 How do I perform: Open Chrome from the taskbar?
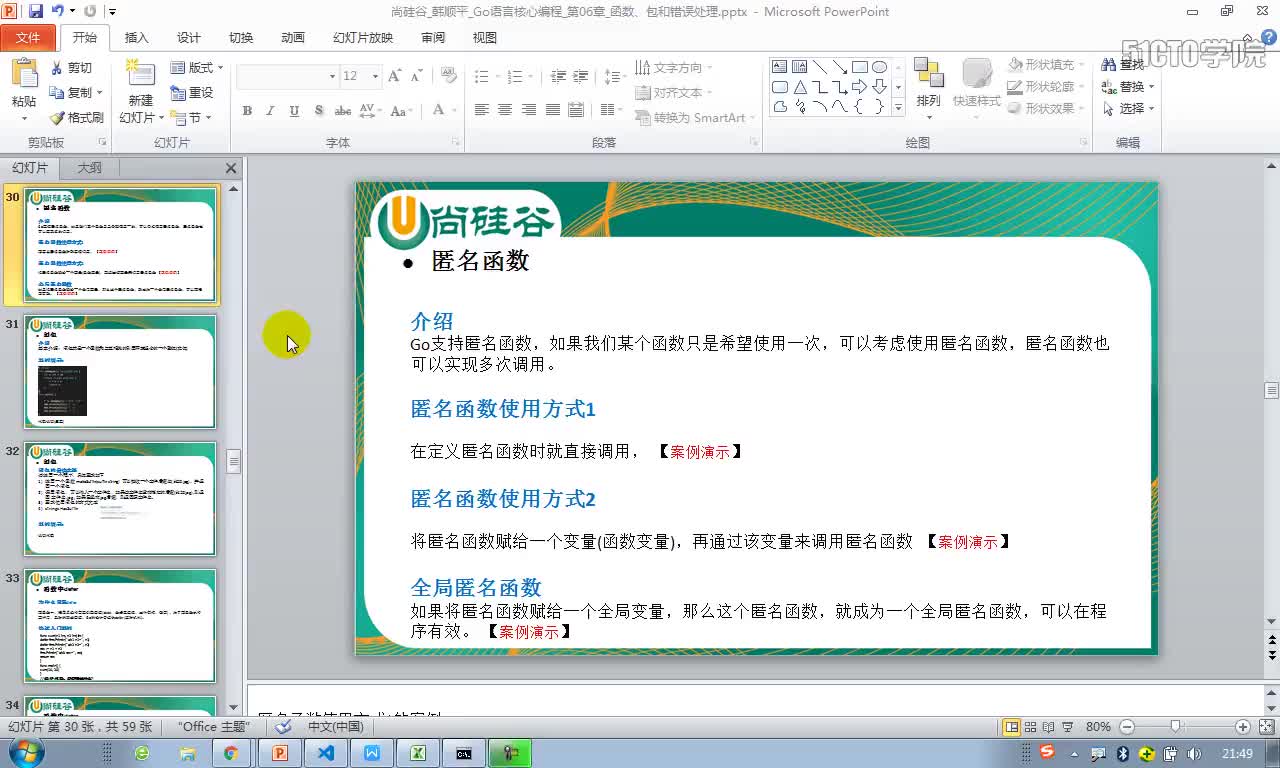pos(231,753)
